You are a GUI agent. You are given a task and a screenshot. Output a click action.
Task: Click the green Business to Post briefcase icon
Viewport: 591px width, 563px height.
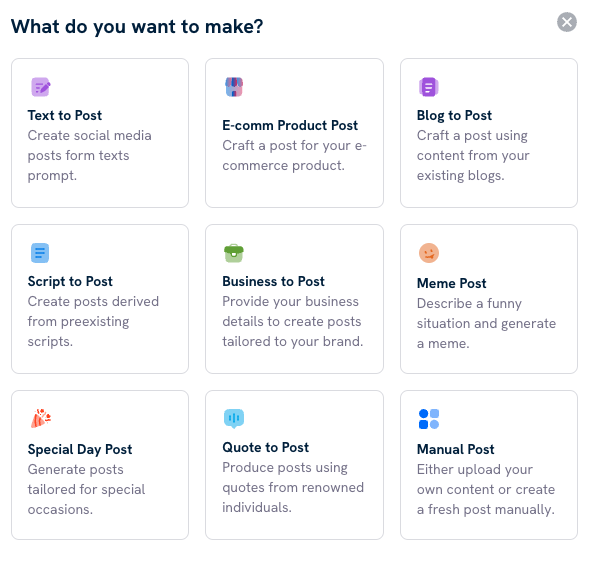coord(234,253)
